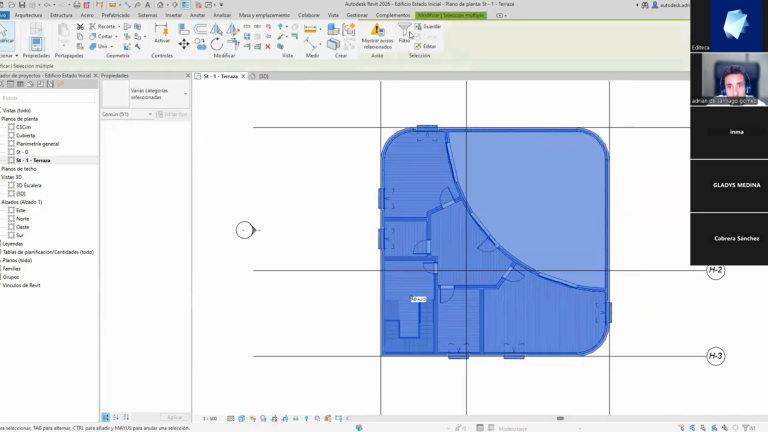Click the Editar selection button
Screen dimensions: 768x432
pos(426,47)
